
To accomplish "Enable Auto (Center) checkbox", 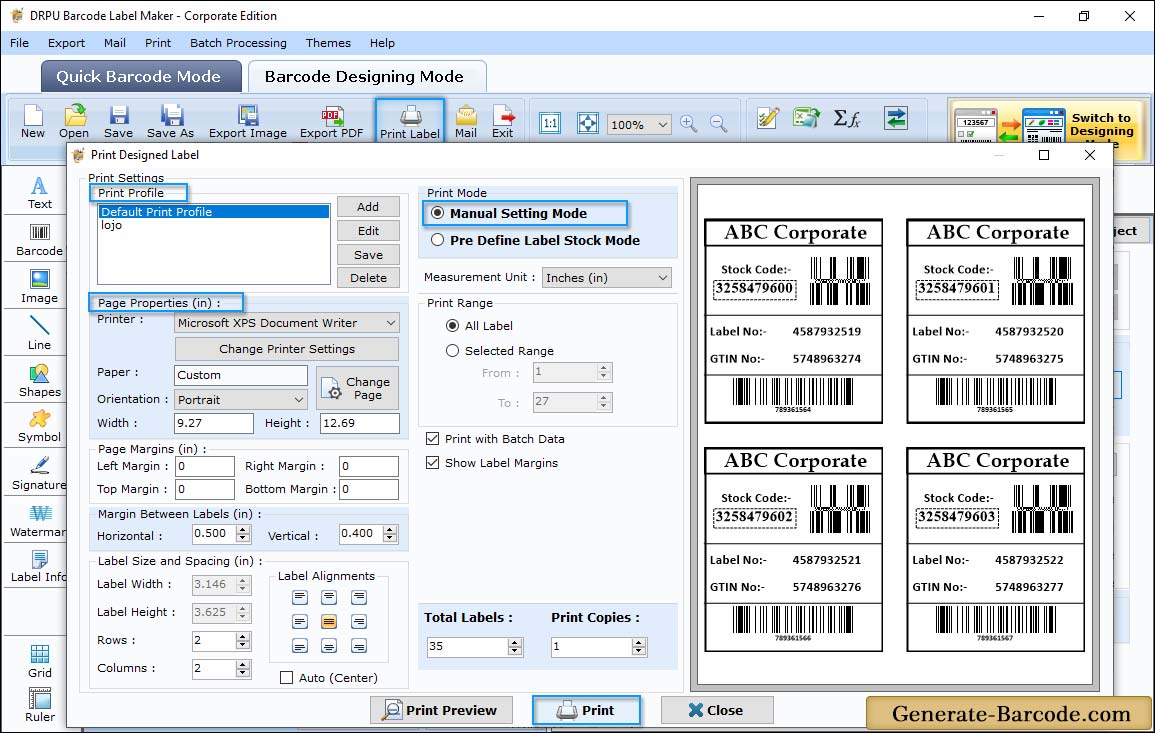I will 287,678.
